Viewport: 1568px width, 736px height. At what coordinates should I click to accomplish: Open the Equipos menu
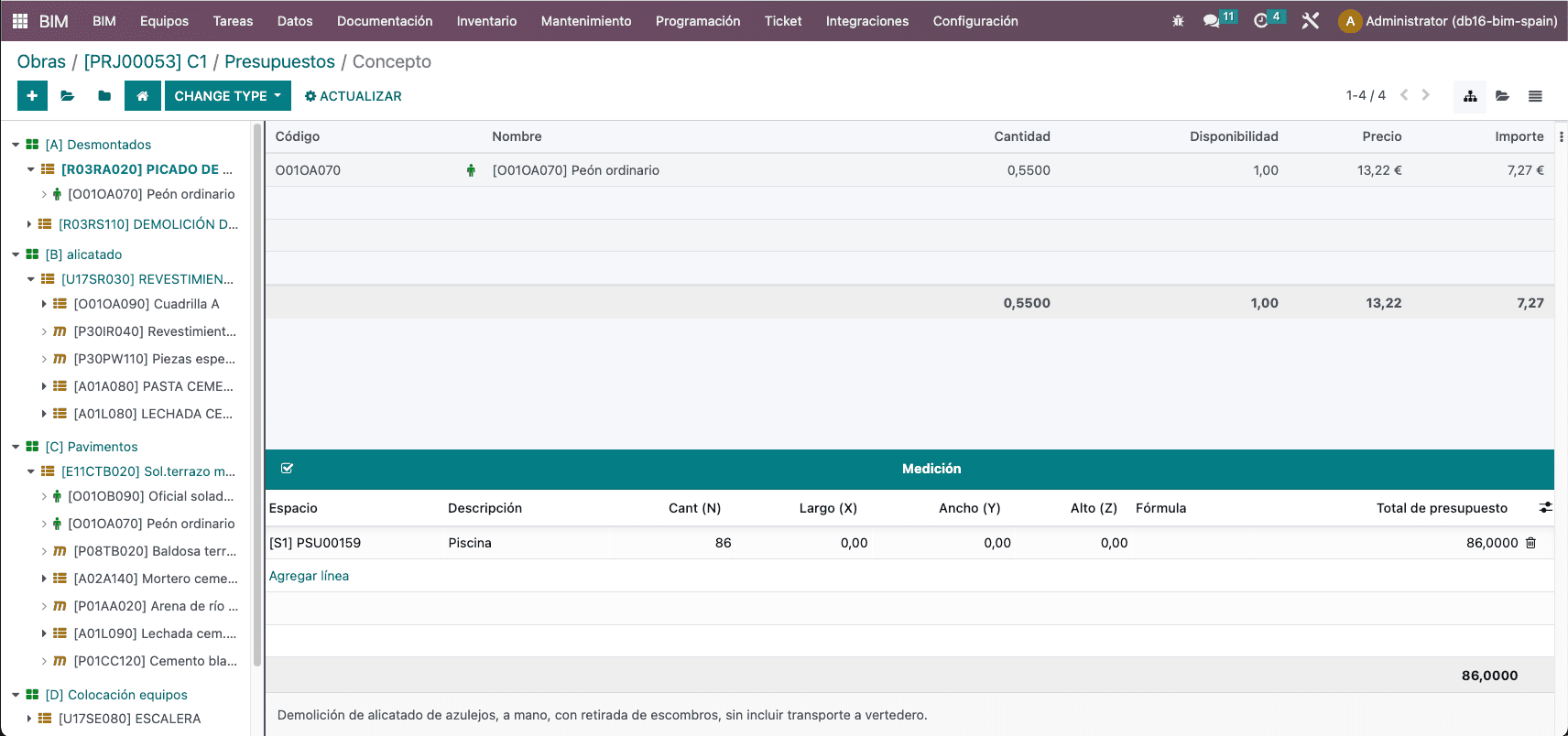tap(164, 21)
